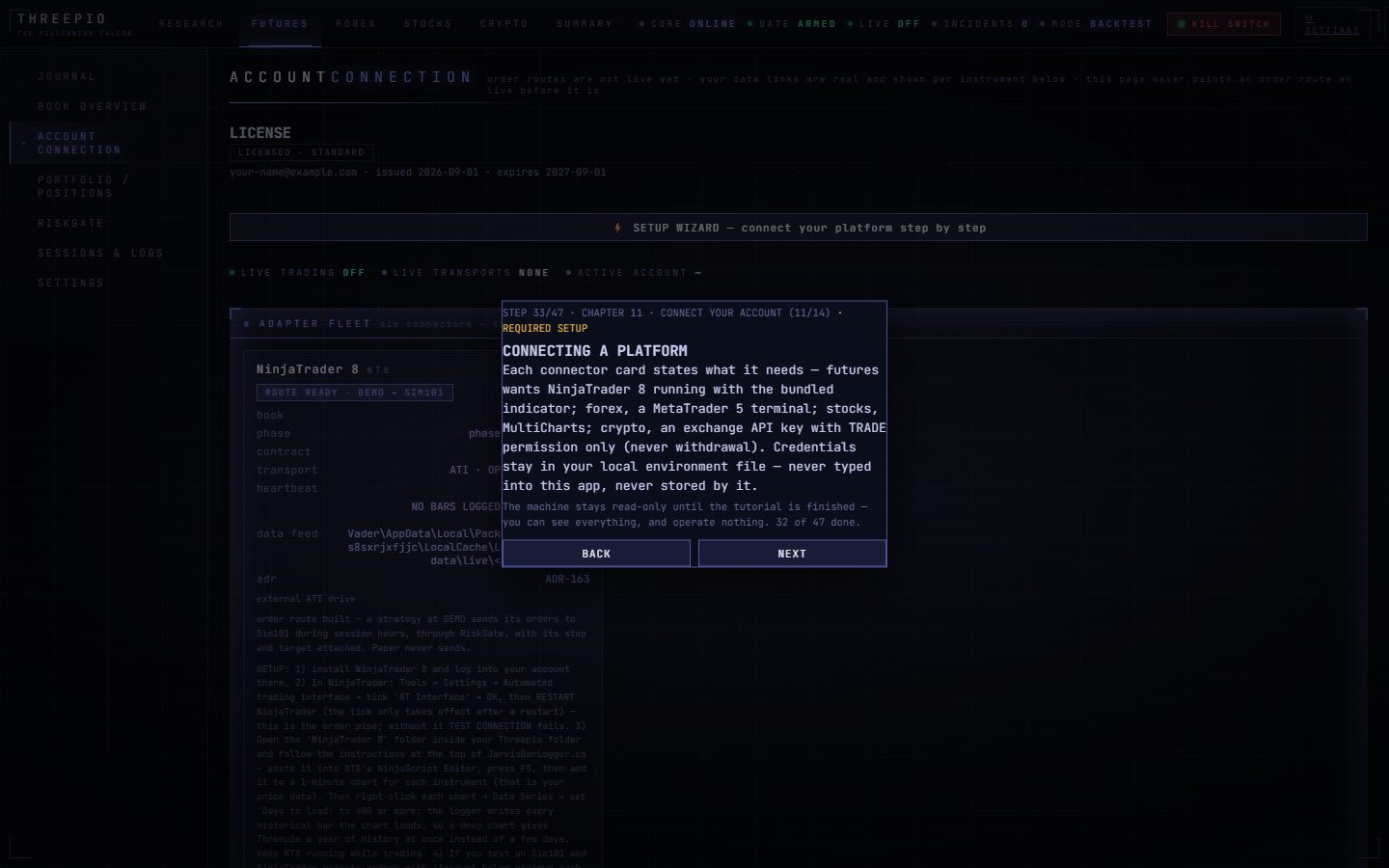This screenshot has height=868, width=1389.
Task: Switch to the Forex tab
Action: click(x=356, y=24)
